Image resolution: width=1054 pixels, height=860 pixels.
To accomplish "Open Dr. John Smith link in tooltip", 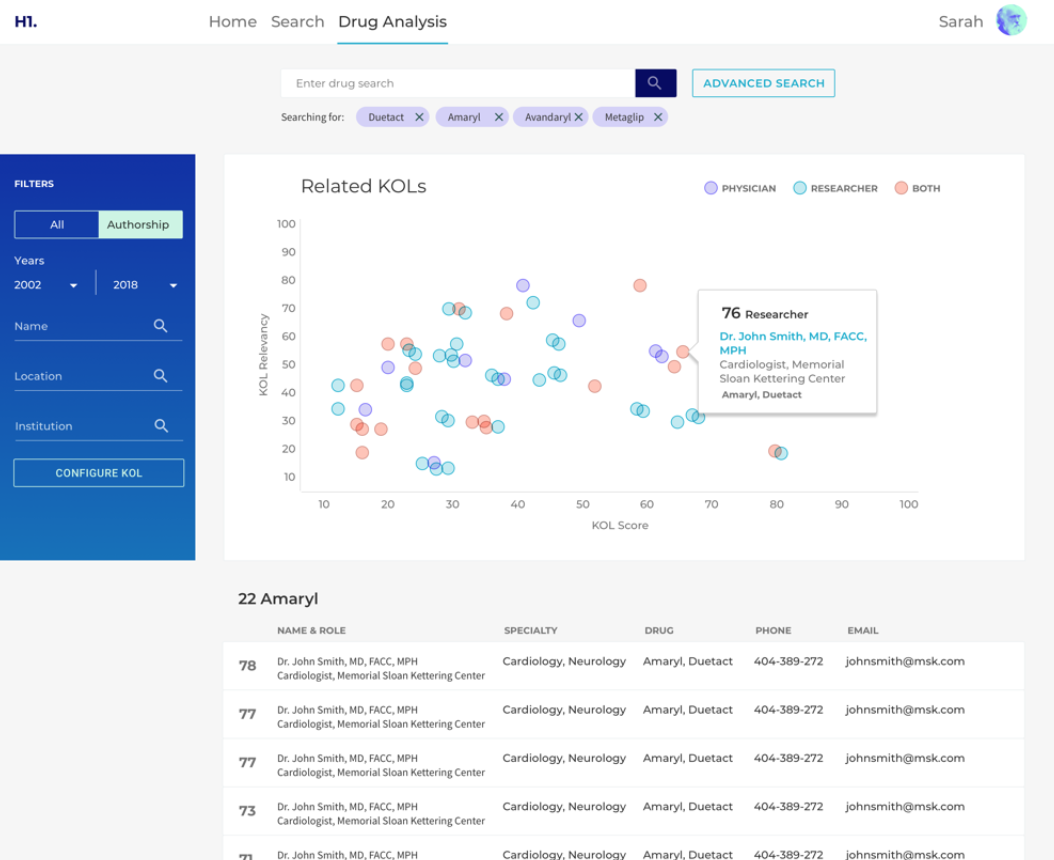I will pos(793,343).
